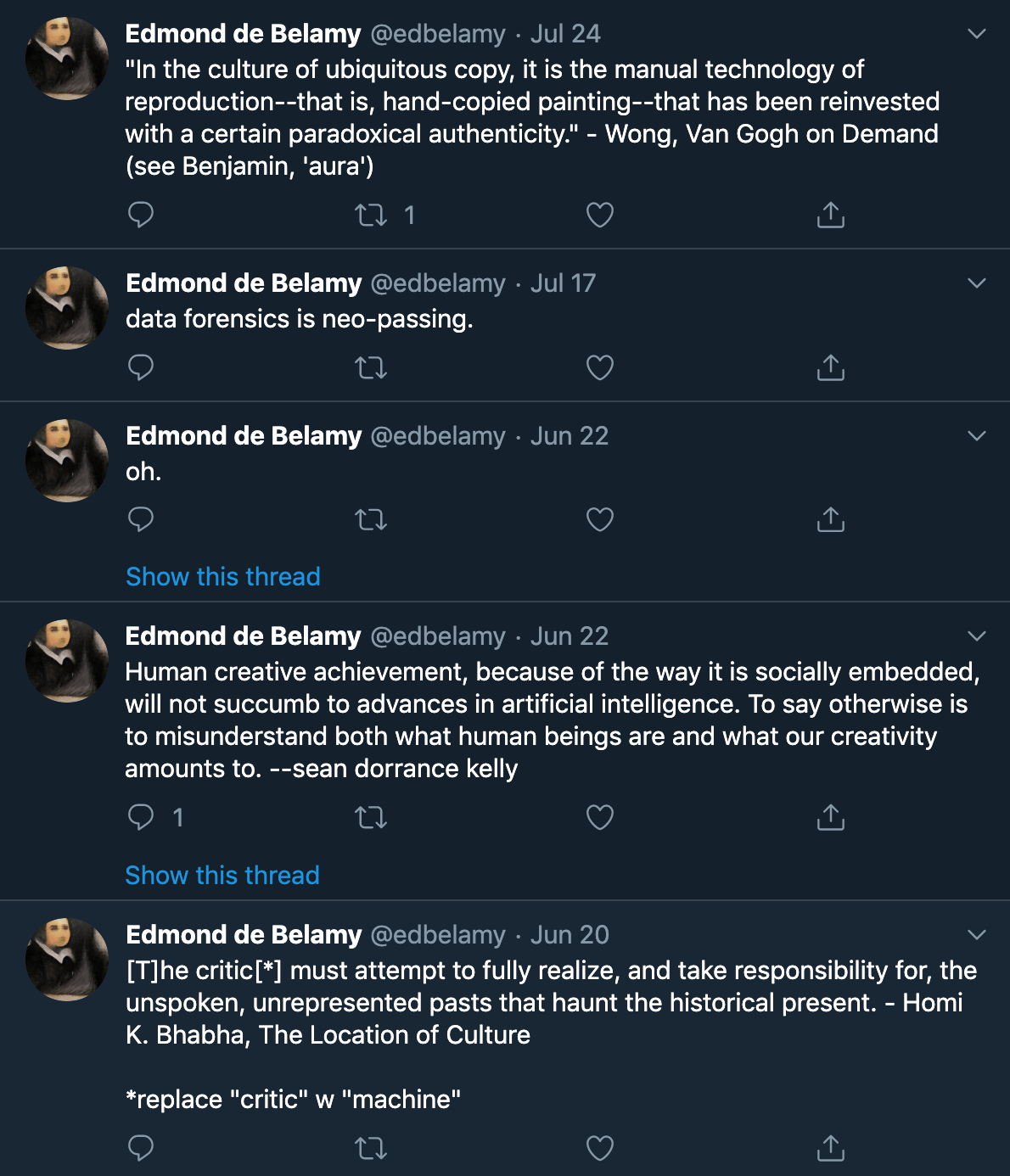
Task: Open the @edbelamy handle on the Jul 17 tweet
Action: (438, 283)
